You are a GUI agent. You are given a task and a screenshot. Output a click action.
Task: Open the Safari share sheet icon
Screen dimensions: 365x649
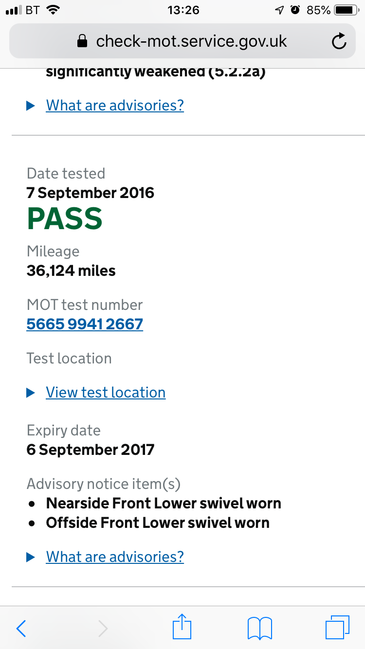pos(182,627)
